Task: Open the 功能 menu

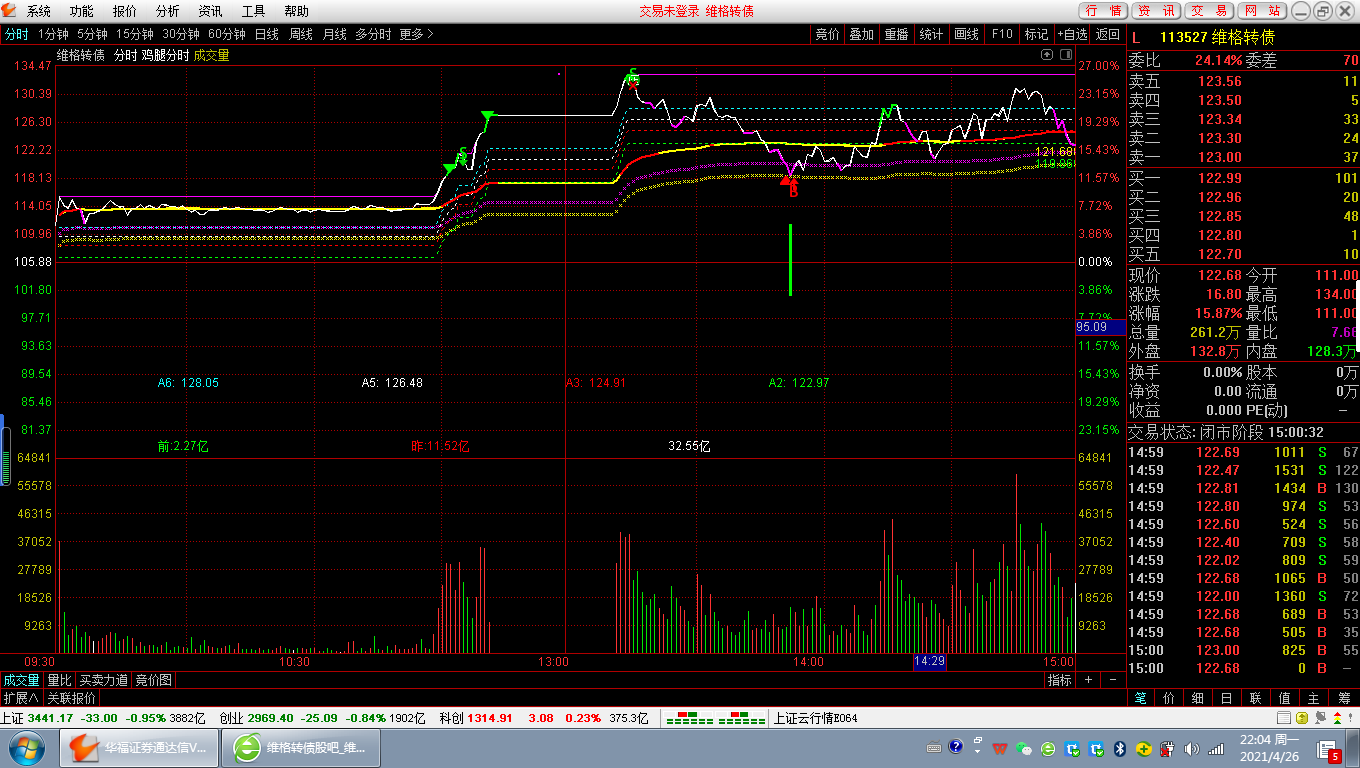Action: tap(82, 11)
